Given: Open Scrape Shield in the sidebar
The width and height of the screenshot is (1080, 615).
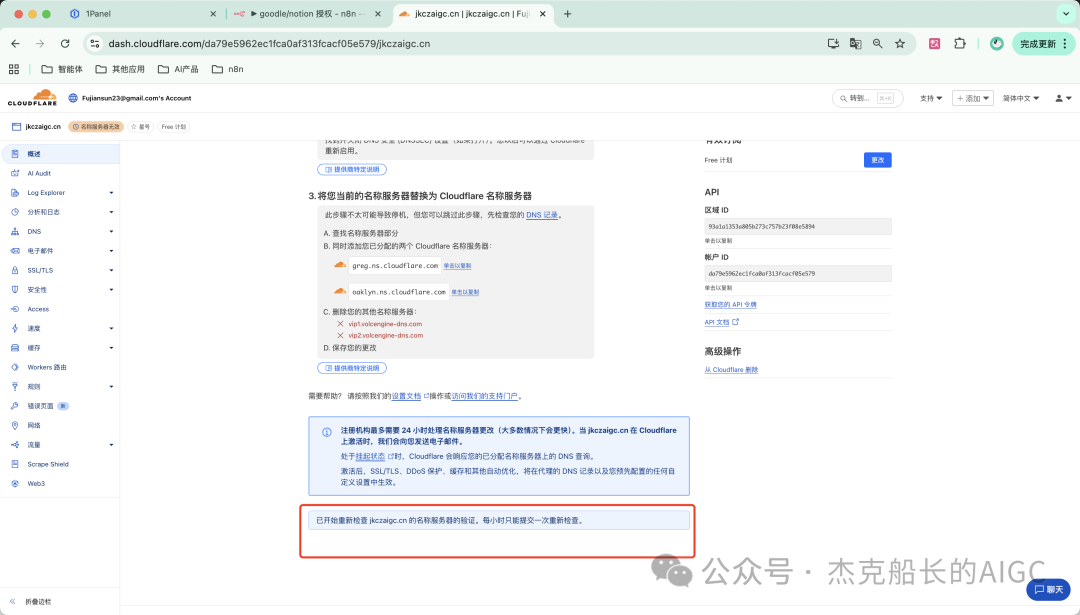Looking at the screenshot, I should 48,464.
